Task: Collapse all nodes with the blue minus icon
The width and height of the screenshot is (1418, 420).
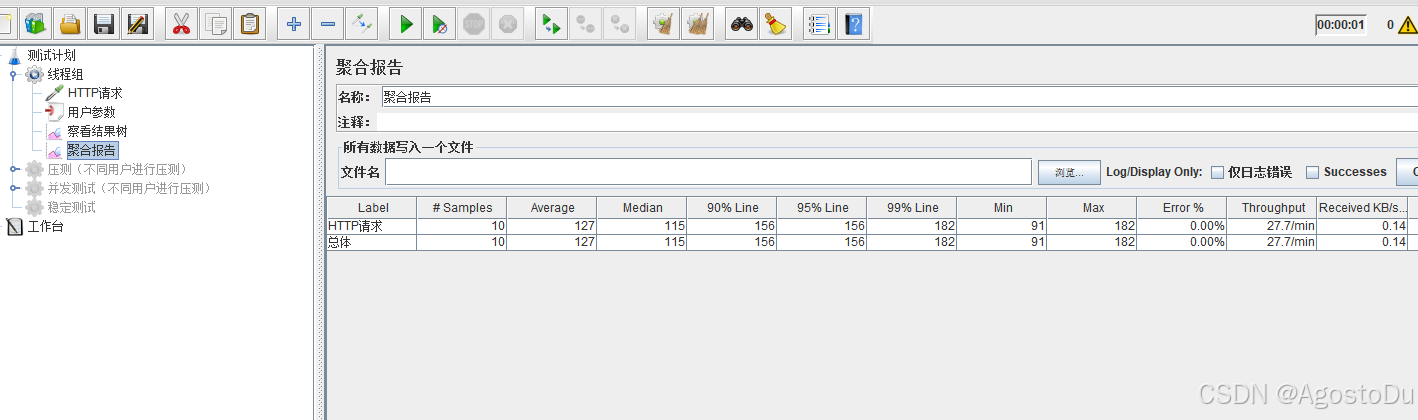Action: [327, 23]
